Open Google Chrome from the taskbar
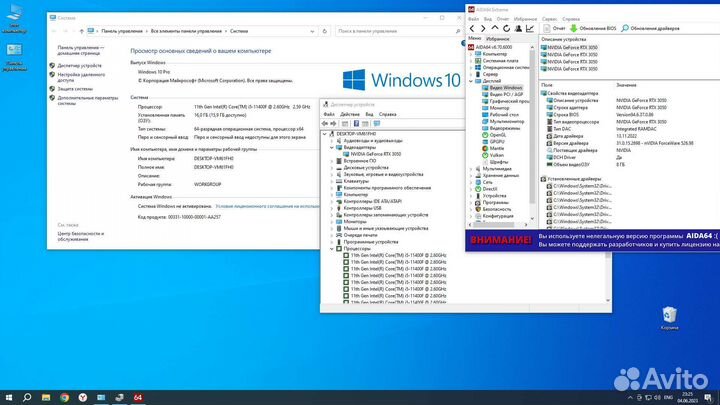Image resolution: width=720 pixels, height=405 pixels. [64, 398]
